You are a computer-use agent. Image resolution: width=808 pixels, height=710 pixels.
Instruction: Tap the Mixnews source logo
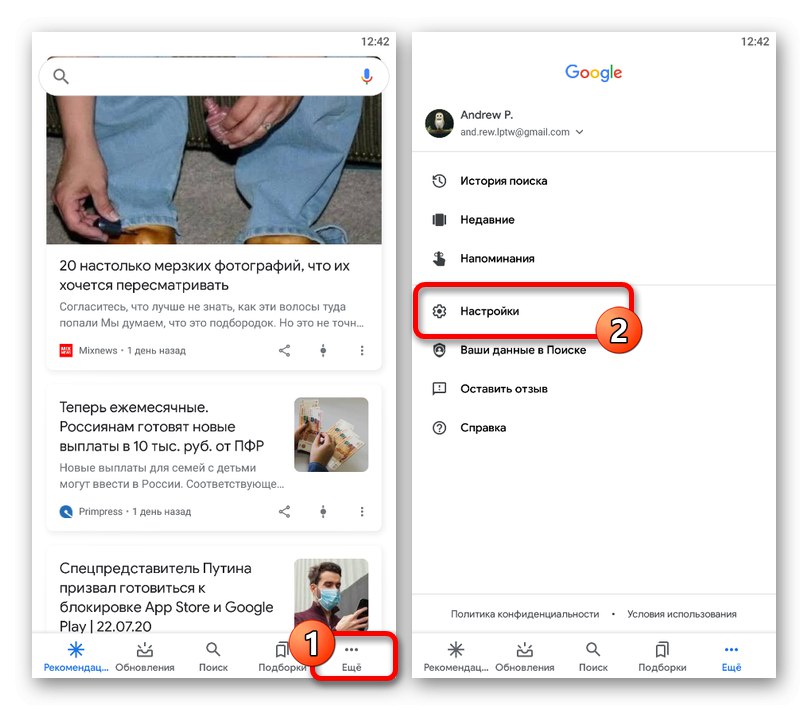pyautogui.click(x=66, y=351)
